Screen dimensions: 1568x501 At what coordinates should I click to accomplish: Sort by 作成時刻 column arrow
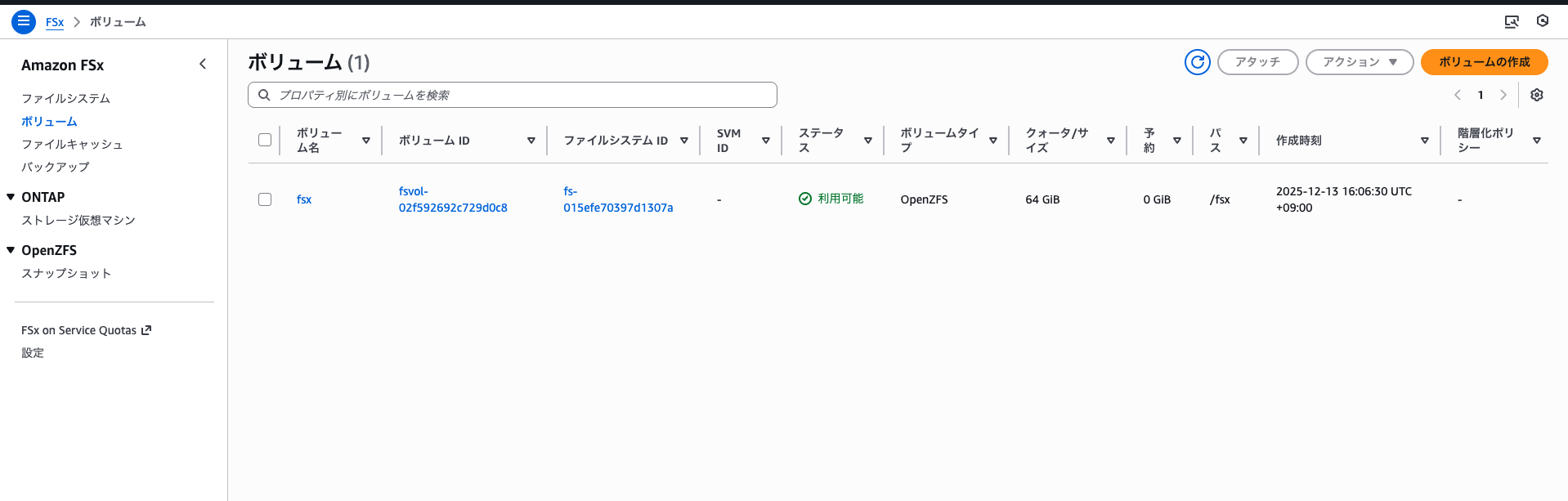[1425, 141]
